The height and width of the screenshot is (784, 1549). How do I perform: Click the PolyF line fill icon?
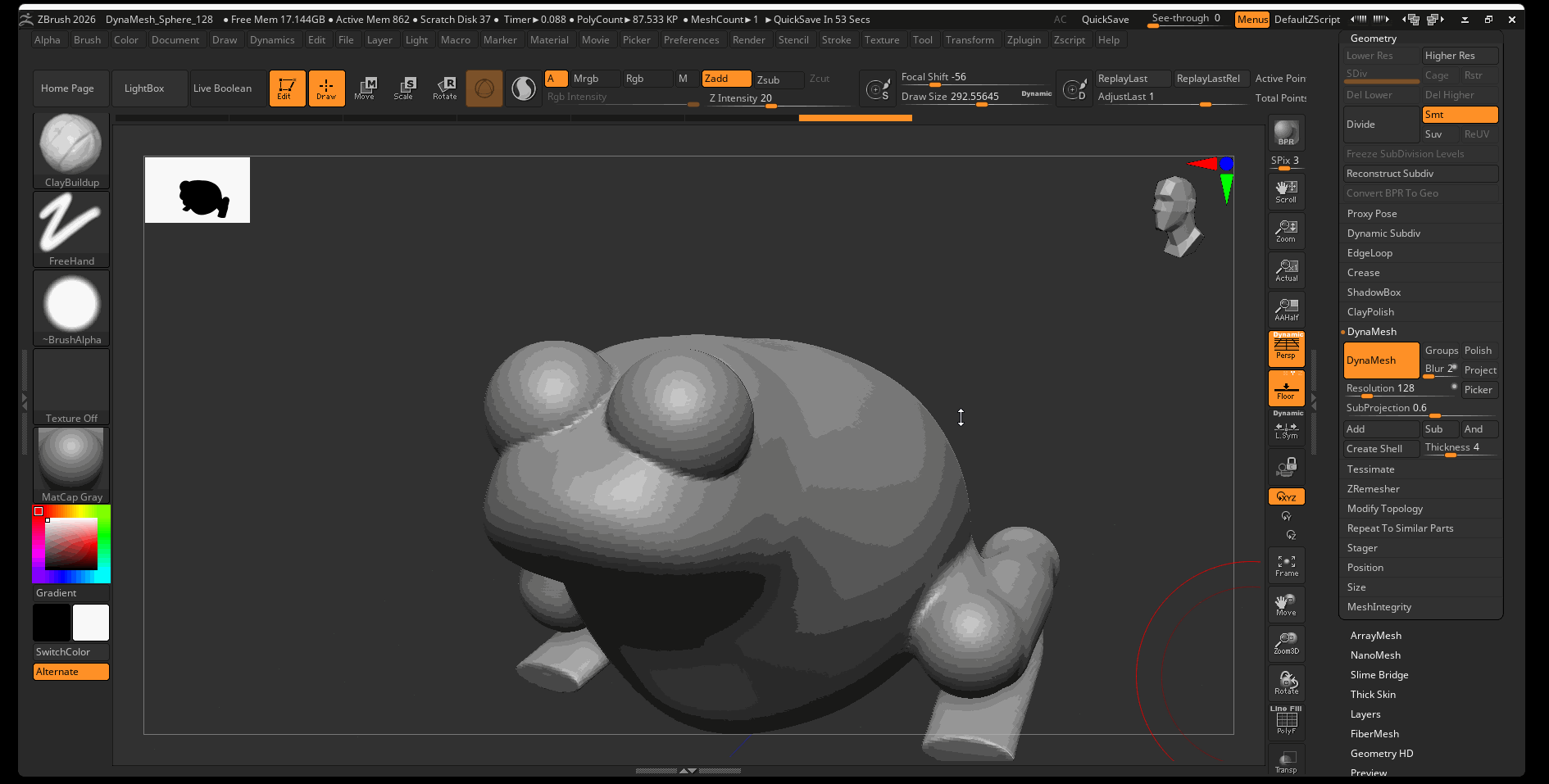coord(1286,722)
